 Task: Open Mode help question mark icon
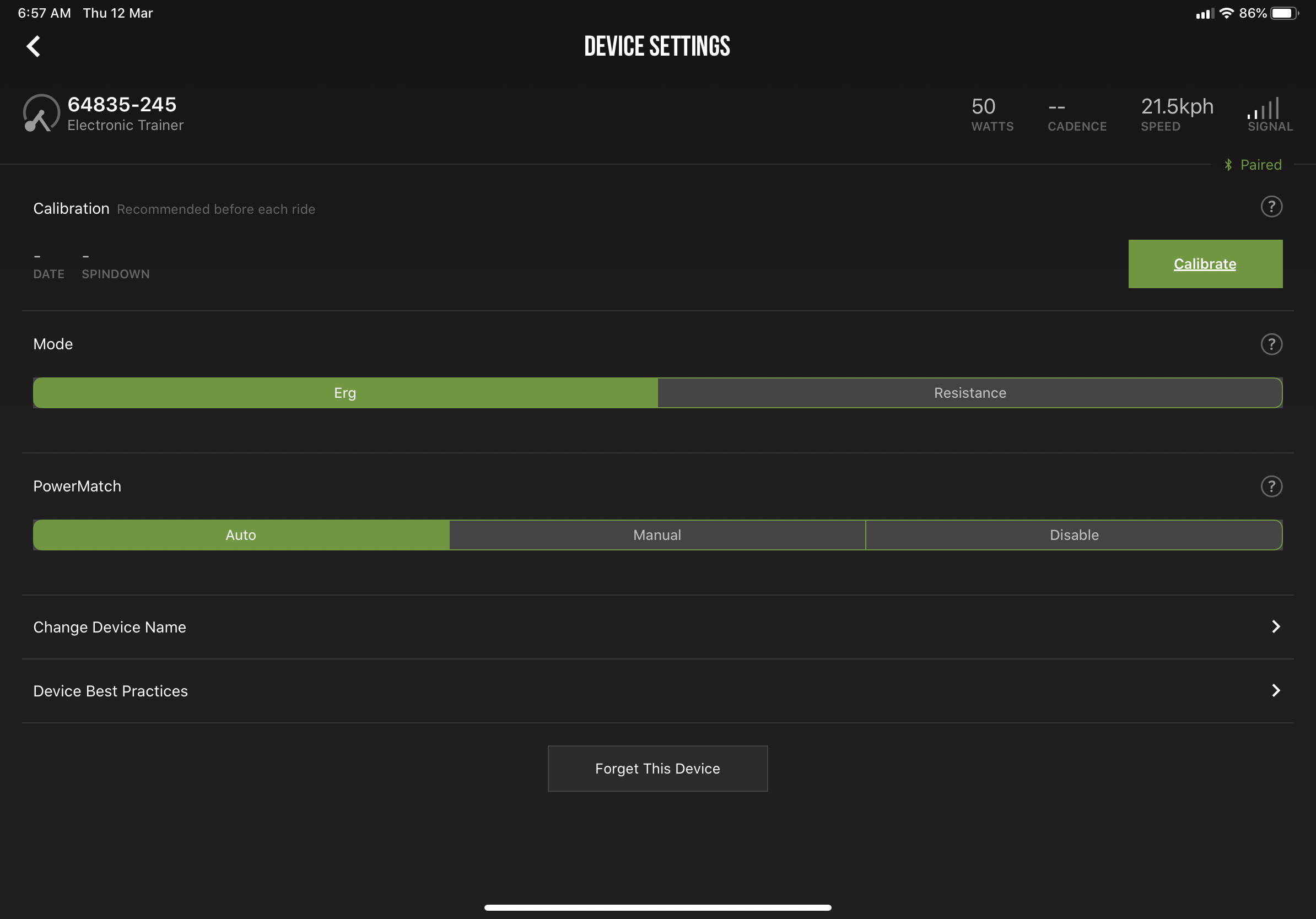[1271, 344]
